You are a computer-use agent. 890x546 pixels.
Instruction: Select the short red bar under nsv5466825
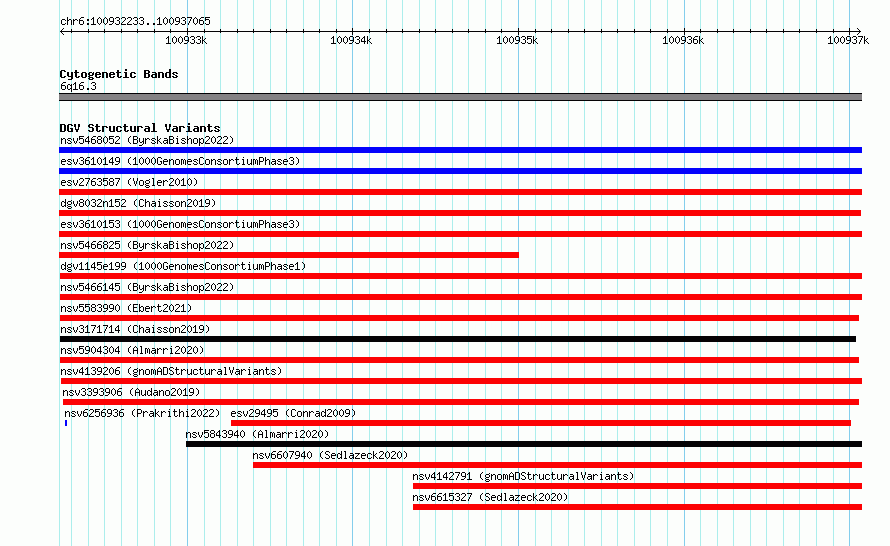(x=289, y=255)
